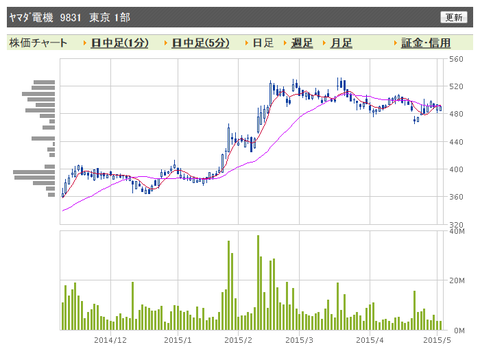The height and width of the screenshot is (360, 480).
Task: Click the tallest green volume bar in chart
Action: point(258,283)
